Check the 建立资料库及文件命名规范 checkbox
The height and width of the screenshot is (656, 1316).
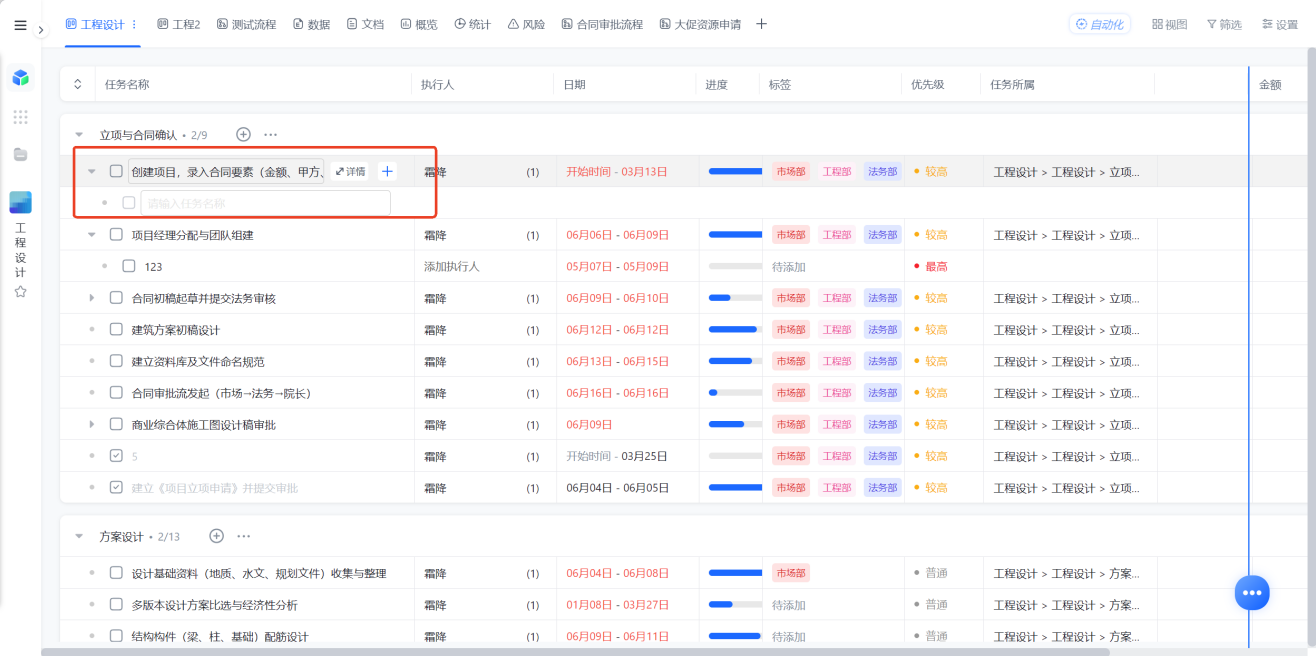point(116,360)
